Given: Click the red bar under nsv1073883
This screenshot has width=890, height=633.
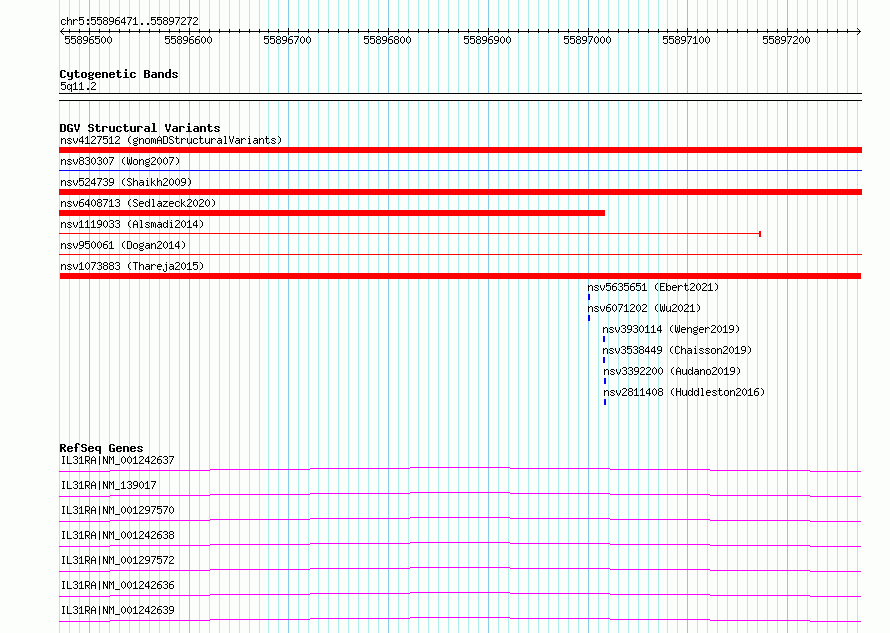Looking at the screenshot, I should coord(460,276).
